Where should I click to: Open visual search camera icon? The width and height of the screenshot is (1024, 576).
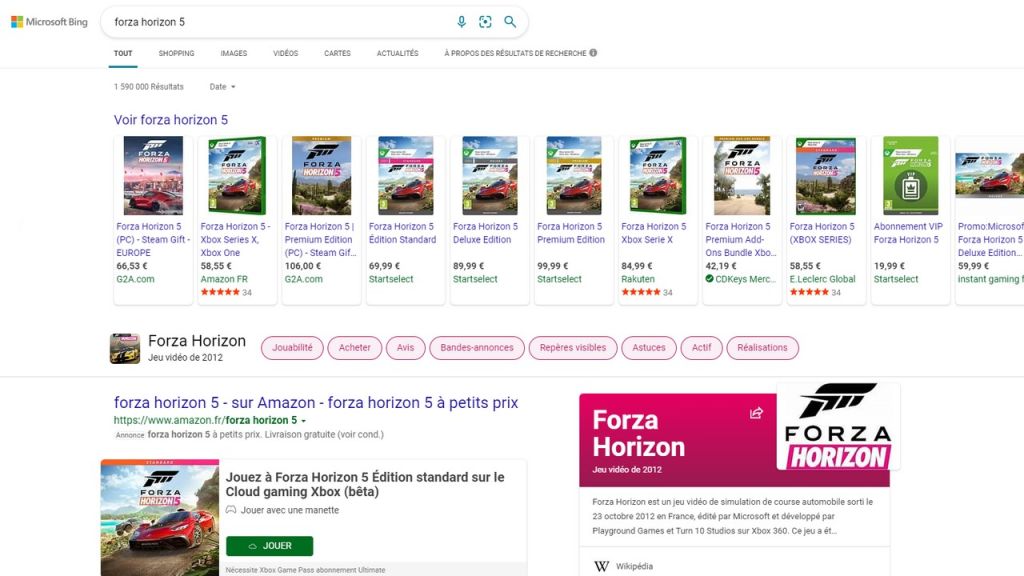(485, 22)
